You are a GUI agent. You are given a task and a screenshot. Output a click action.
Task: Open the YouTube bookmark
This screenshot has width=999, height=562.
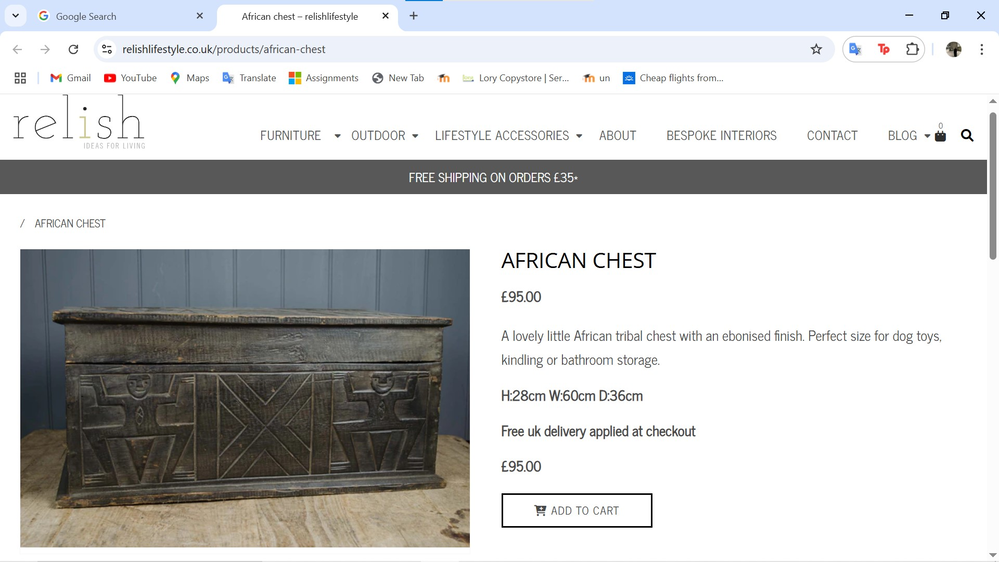coord(130,78)
